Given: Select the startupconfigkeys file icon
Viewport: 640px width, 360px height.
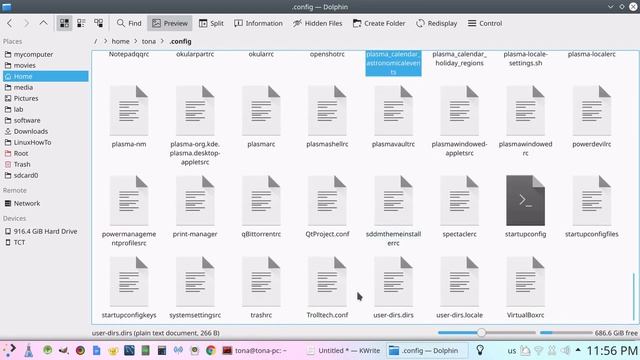Looking at the screenshot, I should [129, 282].
